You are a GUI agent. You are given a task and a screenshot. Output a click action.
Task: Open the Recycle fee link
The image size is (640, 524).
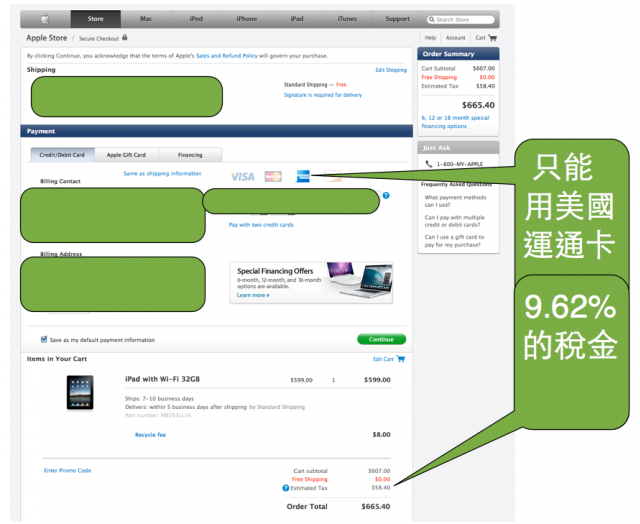coord(151,435)
